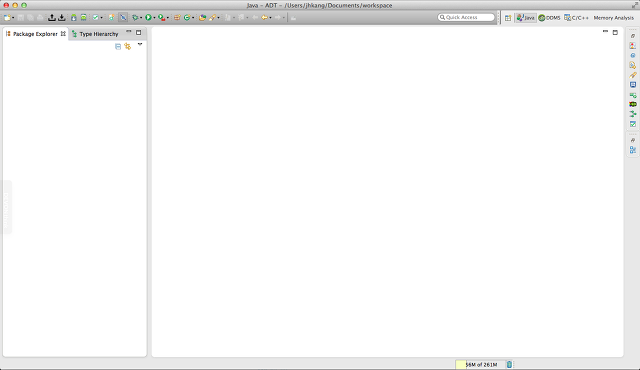The height and width of the screenshot is (370, 640).
Task: Run Android Lint check icon
Action: tap(95, 18)
